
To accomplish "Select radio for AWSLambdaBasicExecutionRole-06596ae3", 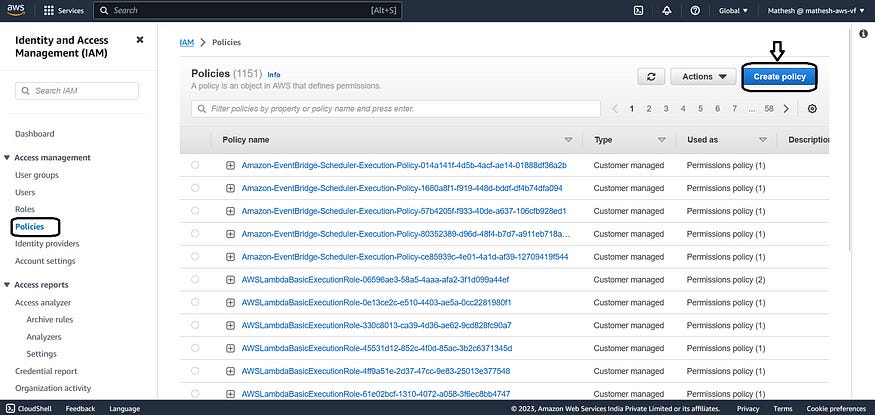I will click(195, 279).
